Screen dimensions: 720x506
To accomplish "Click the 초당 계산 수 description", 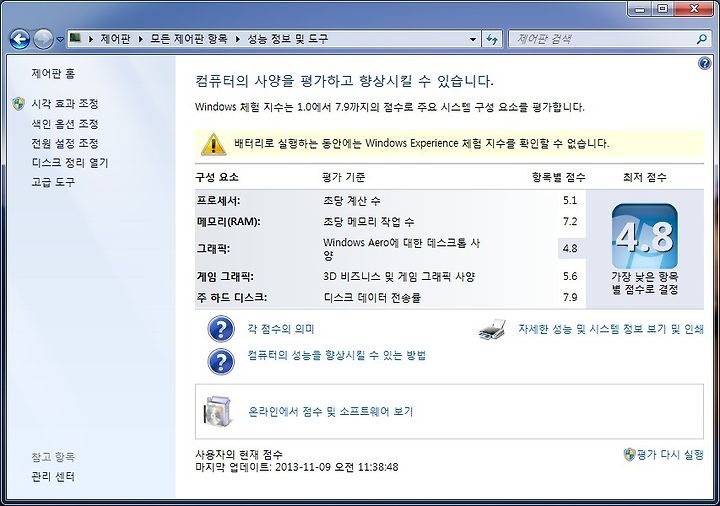I will pos(352,201).
